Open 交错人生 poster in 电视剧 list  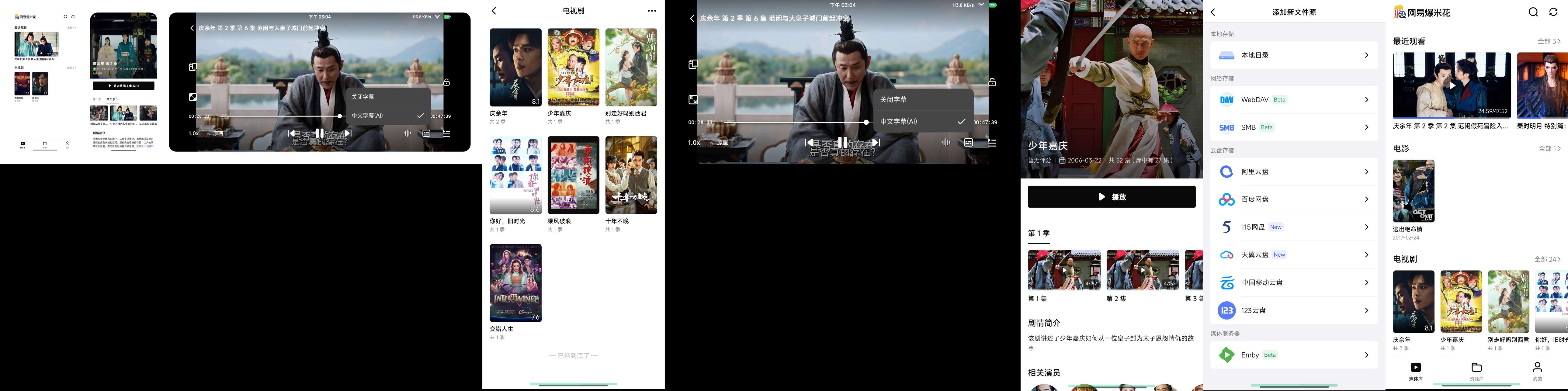pyautogui.click(x=515, y=283)
